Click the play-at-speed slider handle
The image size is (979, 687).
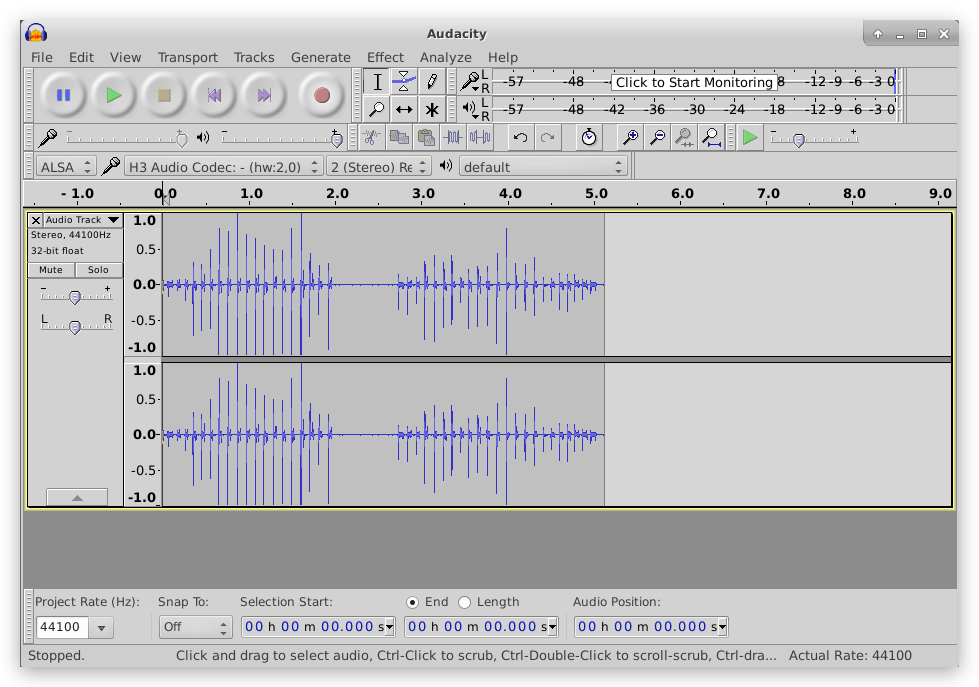tap(799, 140)
